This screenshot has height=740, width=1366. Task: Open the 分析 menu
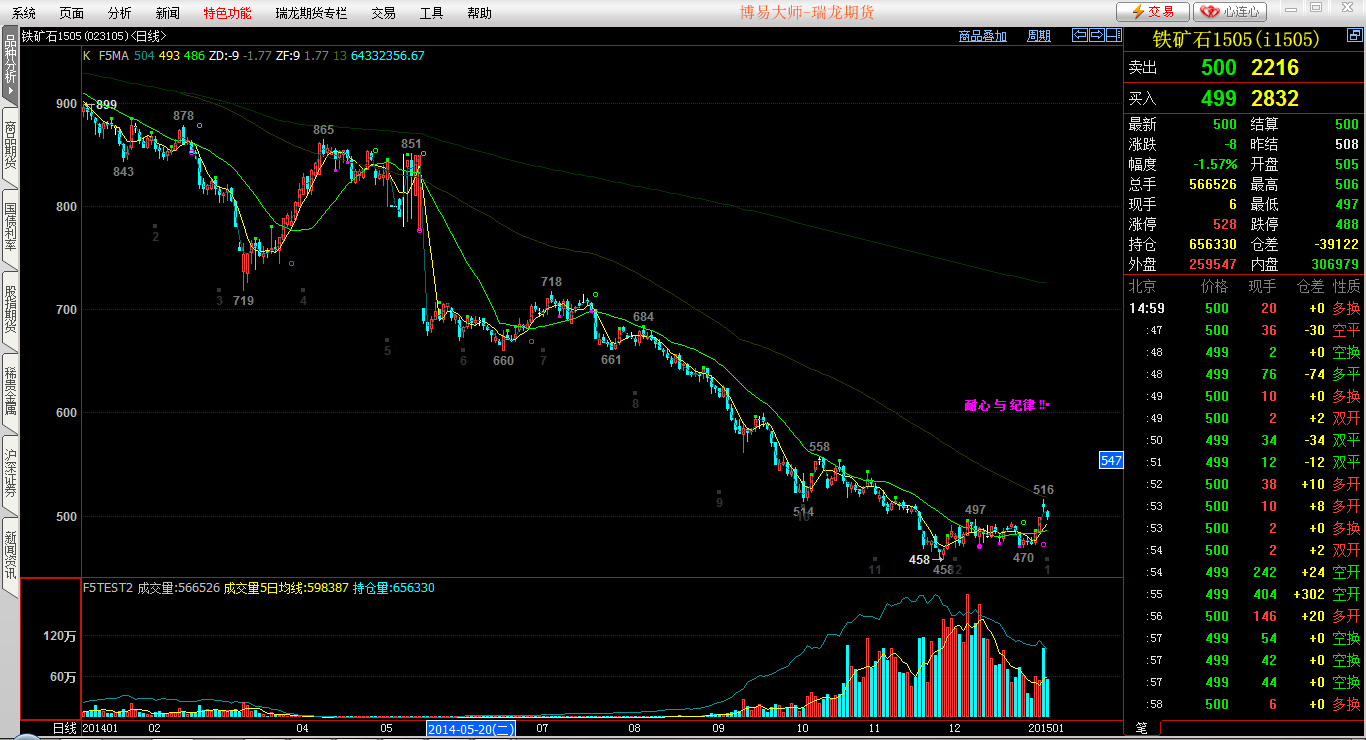tap(119, 13)
